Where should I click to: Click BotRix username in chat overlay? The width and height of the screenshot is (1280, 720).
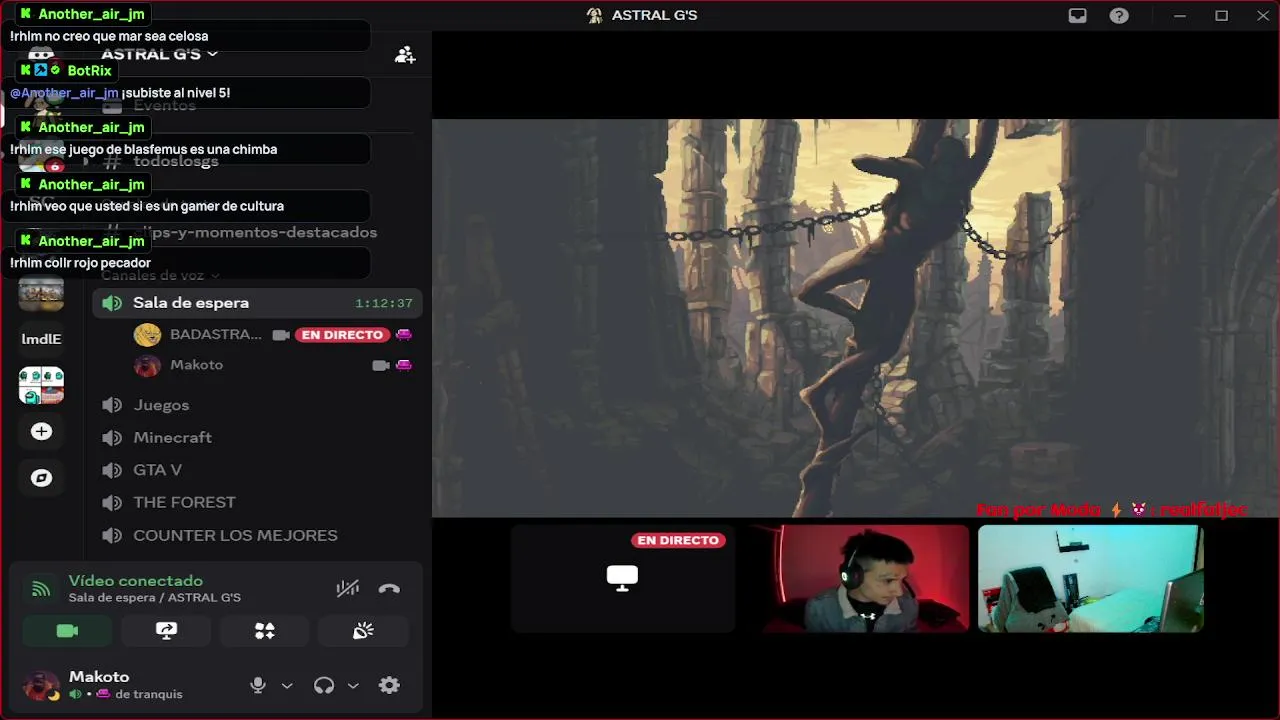(90, 71)
